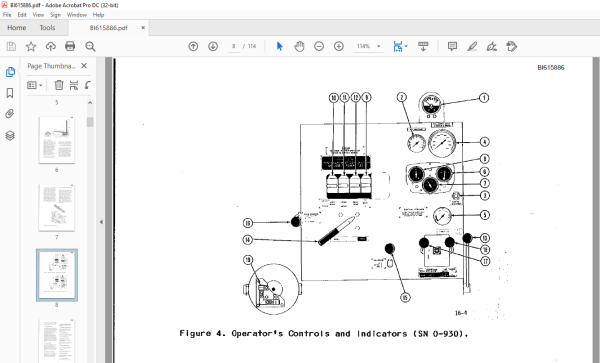Delete selected page with trash icon
The width and height of the screenshot is (600, 363).
click(x=59, y=85)
